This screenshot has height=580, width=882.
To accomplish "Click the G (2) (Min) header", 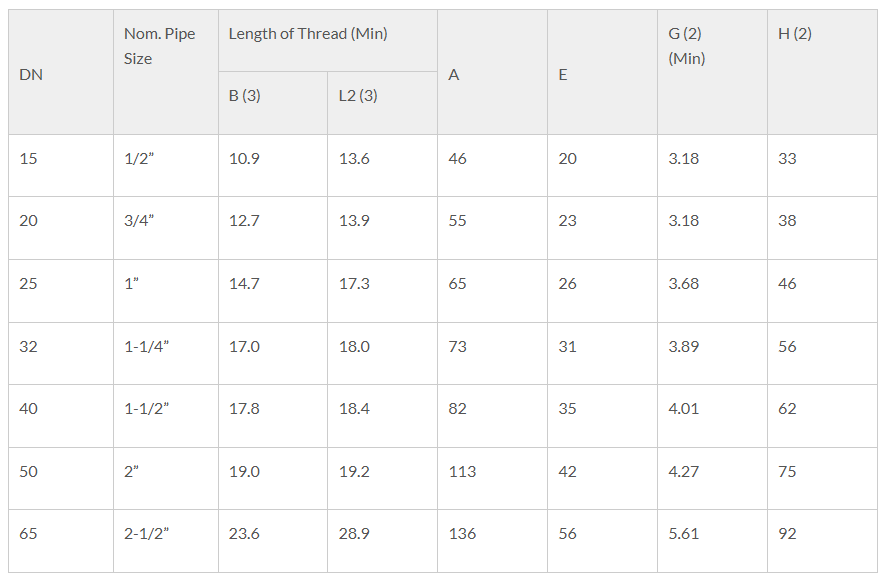I will (712, 72).
